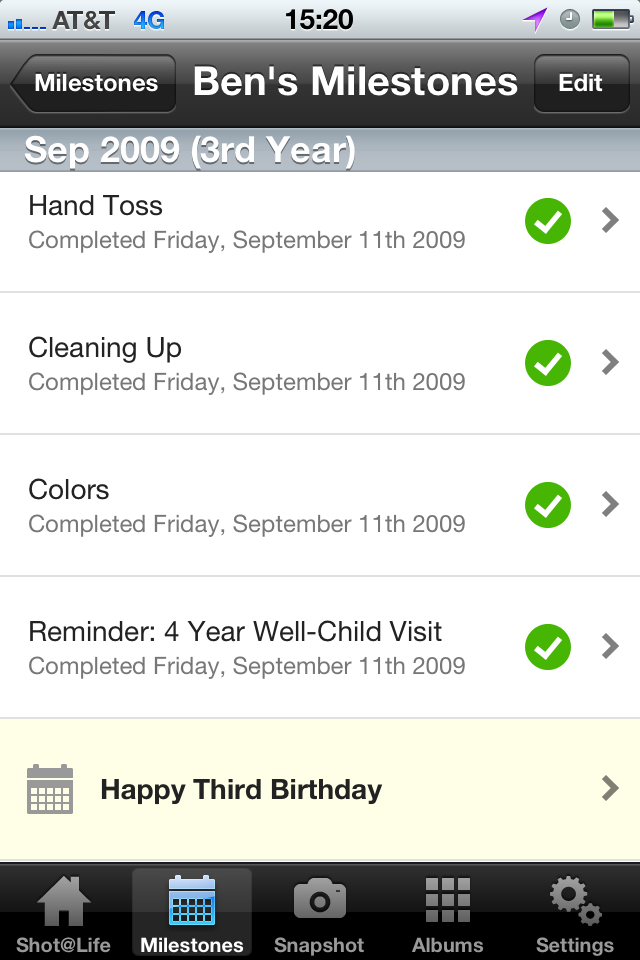Tap the calendar icon beside Happy Third Birthday

tap(50, 789)
